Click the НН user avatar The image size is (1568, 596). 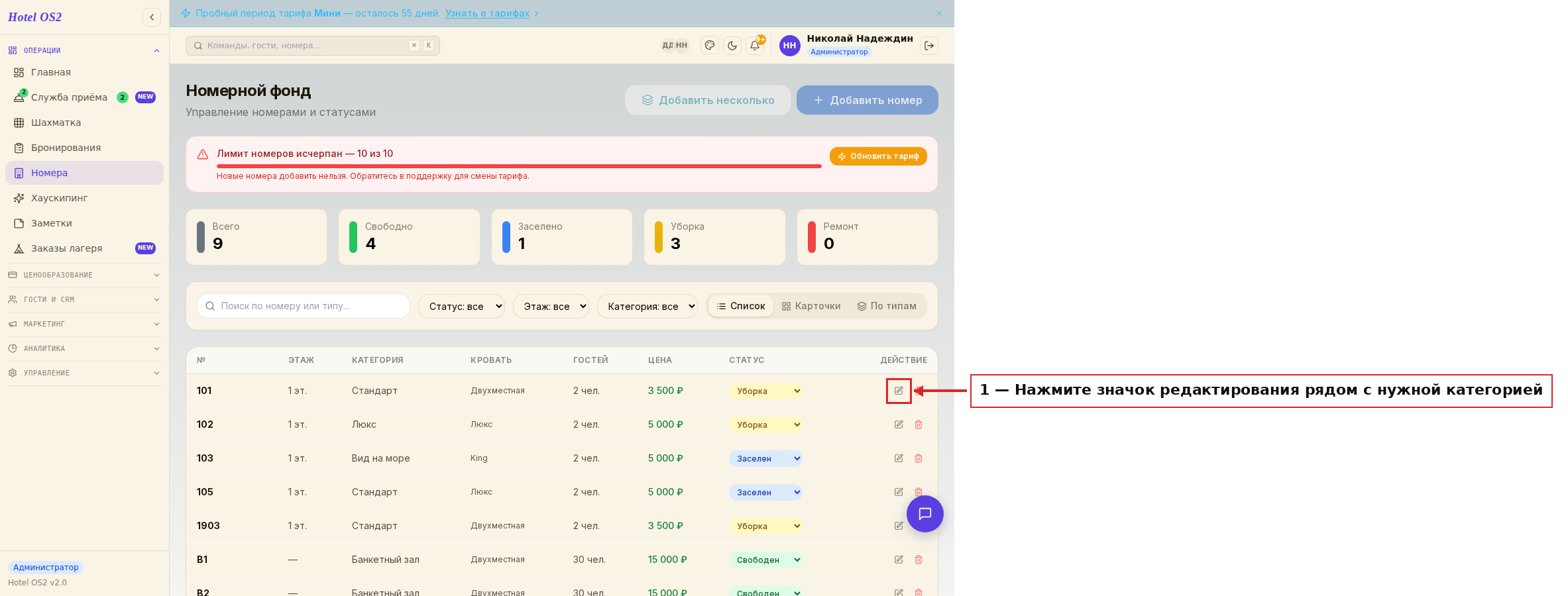789,46
